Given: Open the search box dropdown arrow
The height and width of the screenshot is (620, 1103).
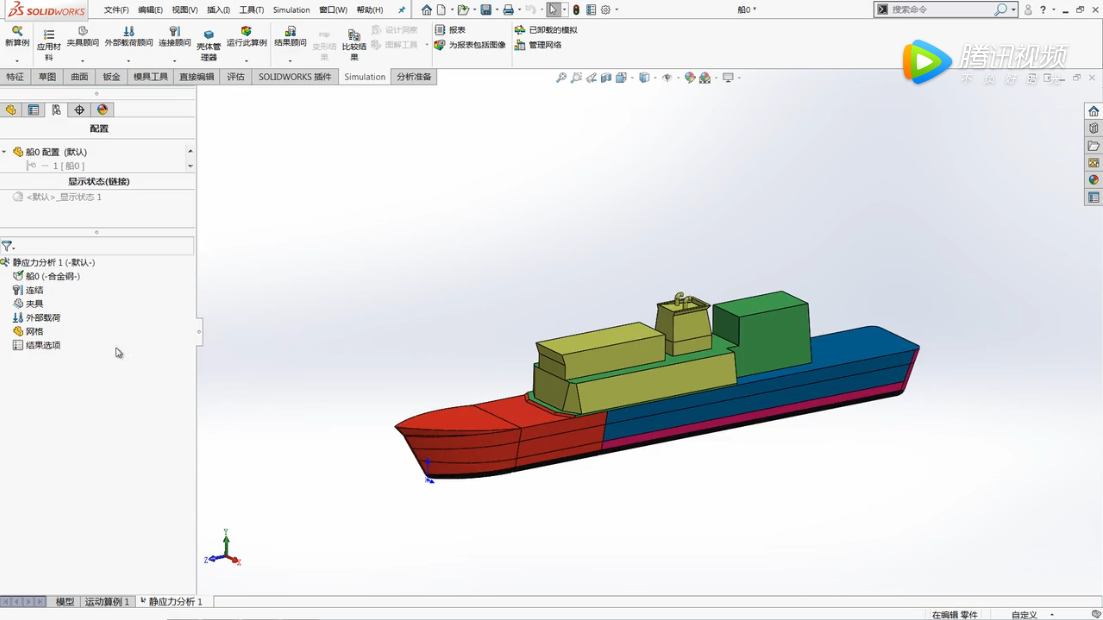Looking at the screenshot, I should [1014, 10].
